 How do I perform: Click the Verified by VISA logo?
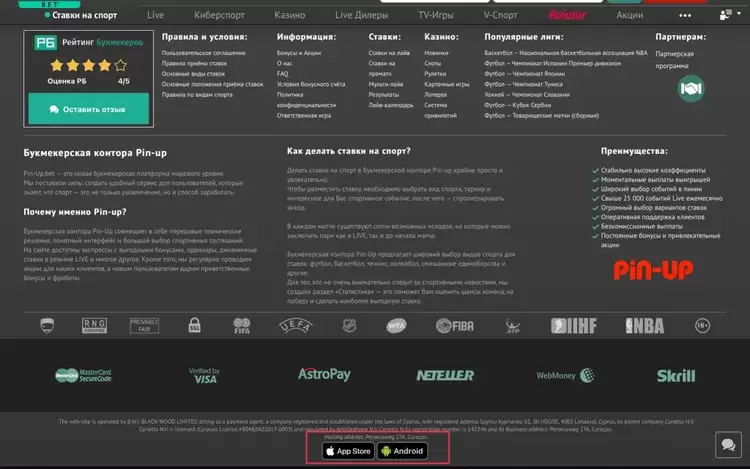204,375
